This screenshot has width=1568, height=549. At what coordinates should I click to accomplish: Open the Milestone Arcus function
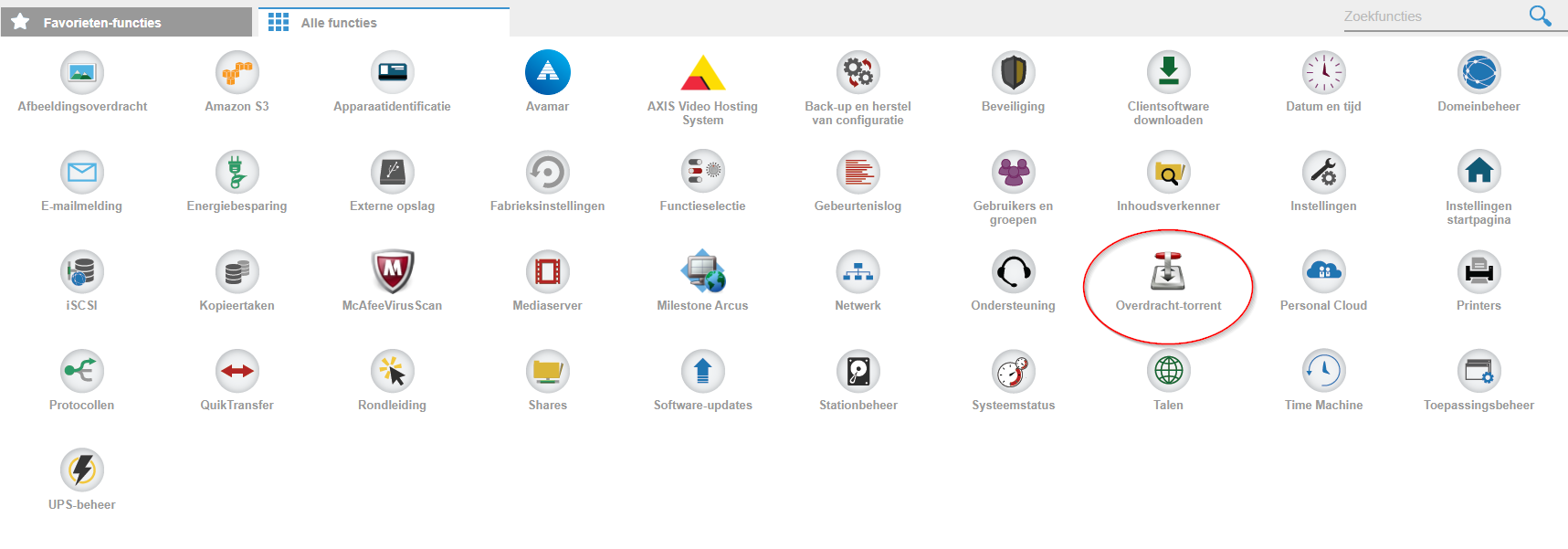[703, 271]
